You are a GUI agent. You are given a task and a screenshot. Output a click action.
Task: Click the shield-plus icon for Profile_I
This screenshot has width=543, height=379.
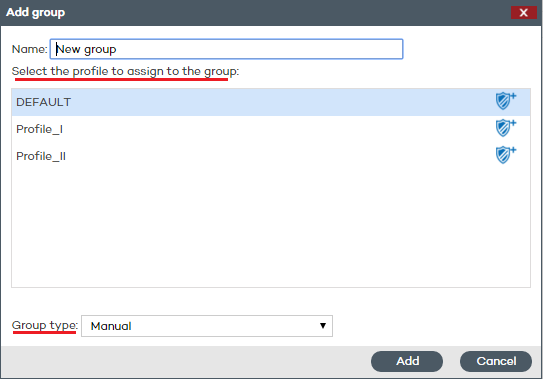coord(506,128)
